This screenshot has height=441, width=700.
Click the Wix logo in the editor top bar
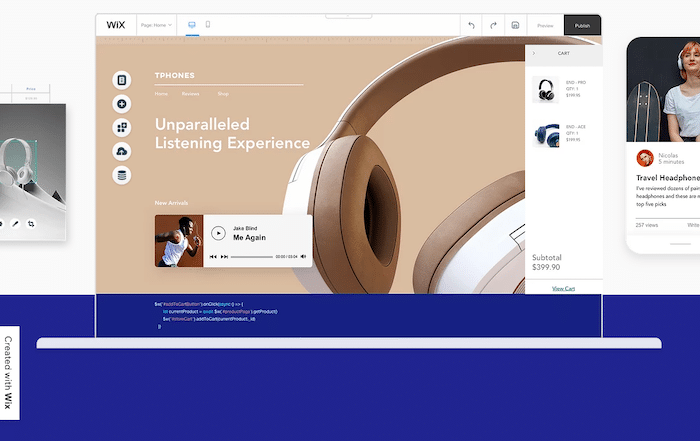point(116,25)
